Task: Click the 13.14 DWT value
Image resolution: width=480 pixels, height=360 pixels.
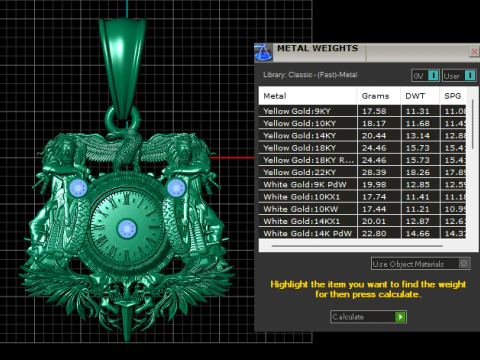Action: 417,136
